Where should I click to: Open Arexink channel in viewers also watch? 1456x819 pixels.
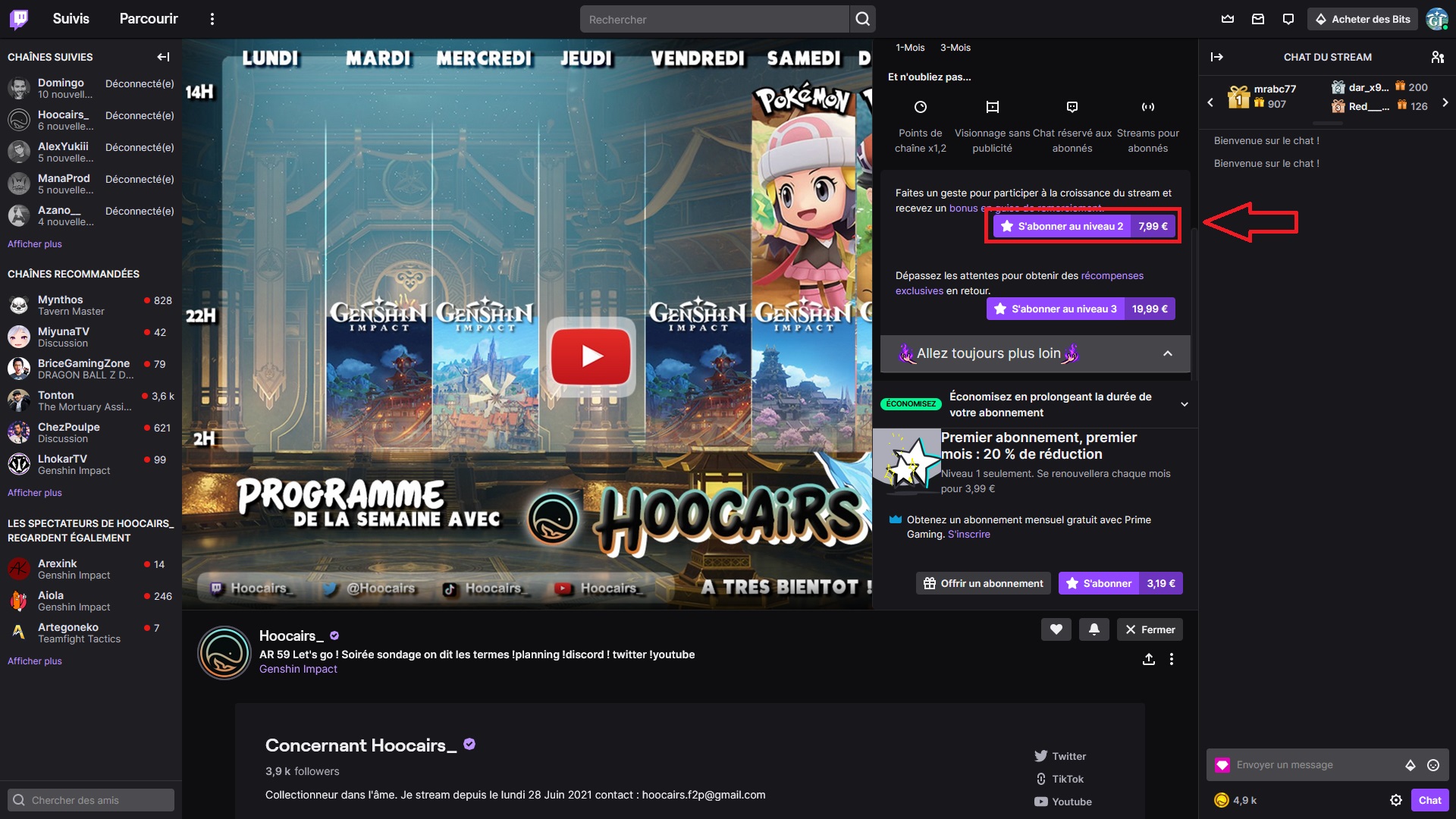pos(91,570)
